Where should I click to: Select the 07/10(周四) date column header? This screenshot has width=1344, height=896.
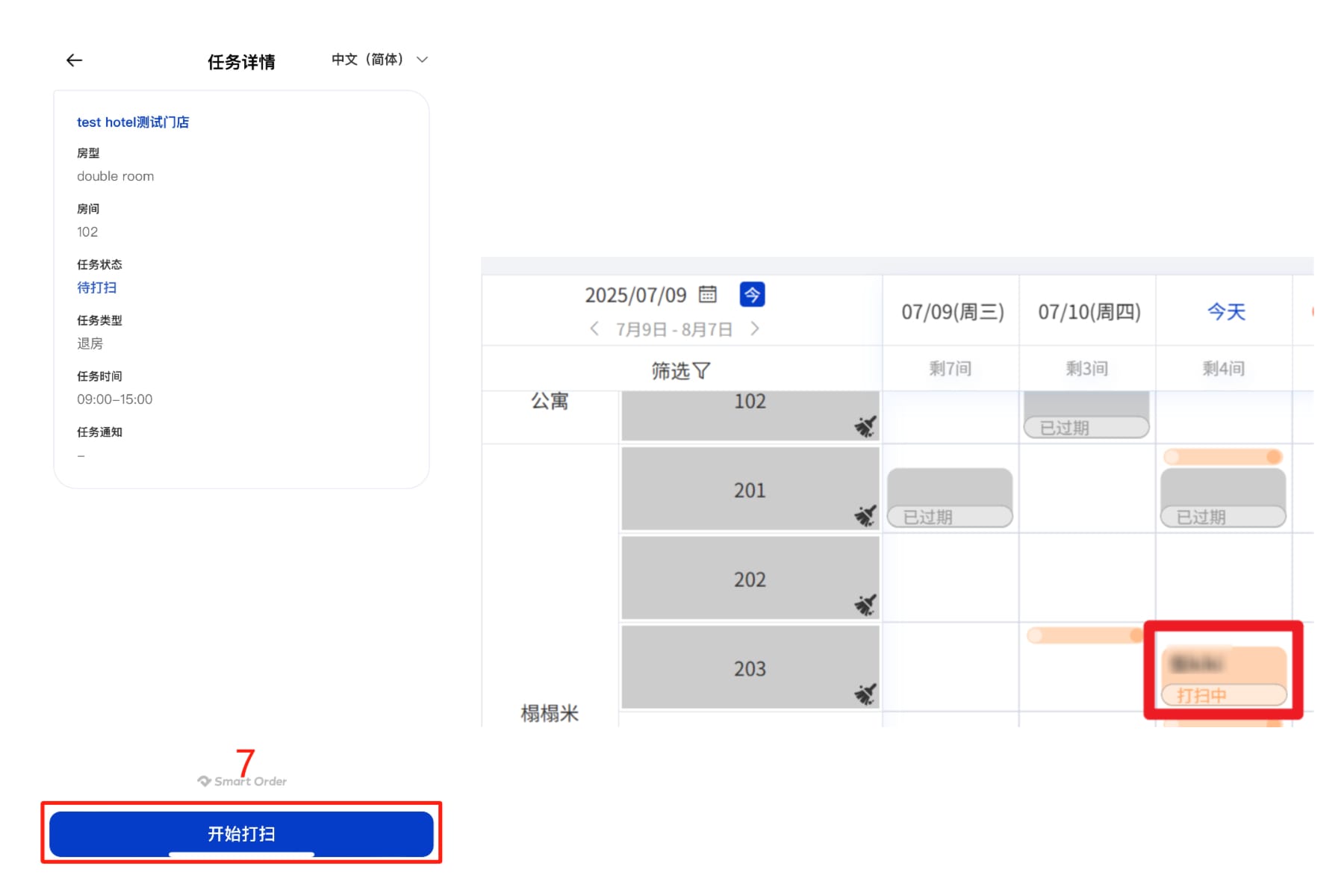point(1089,312)
